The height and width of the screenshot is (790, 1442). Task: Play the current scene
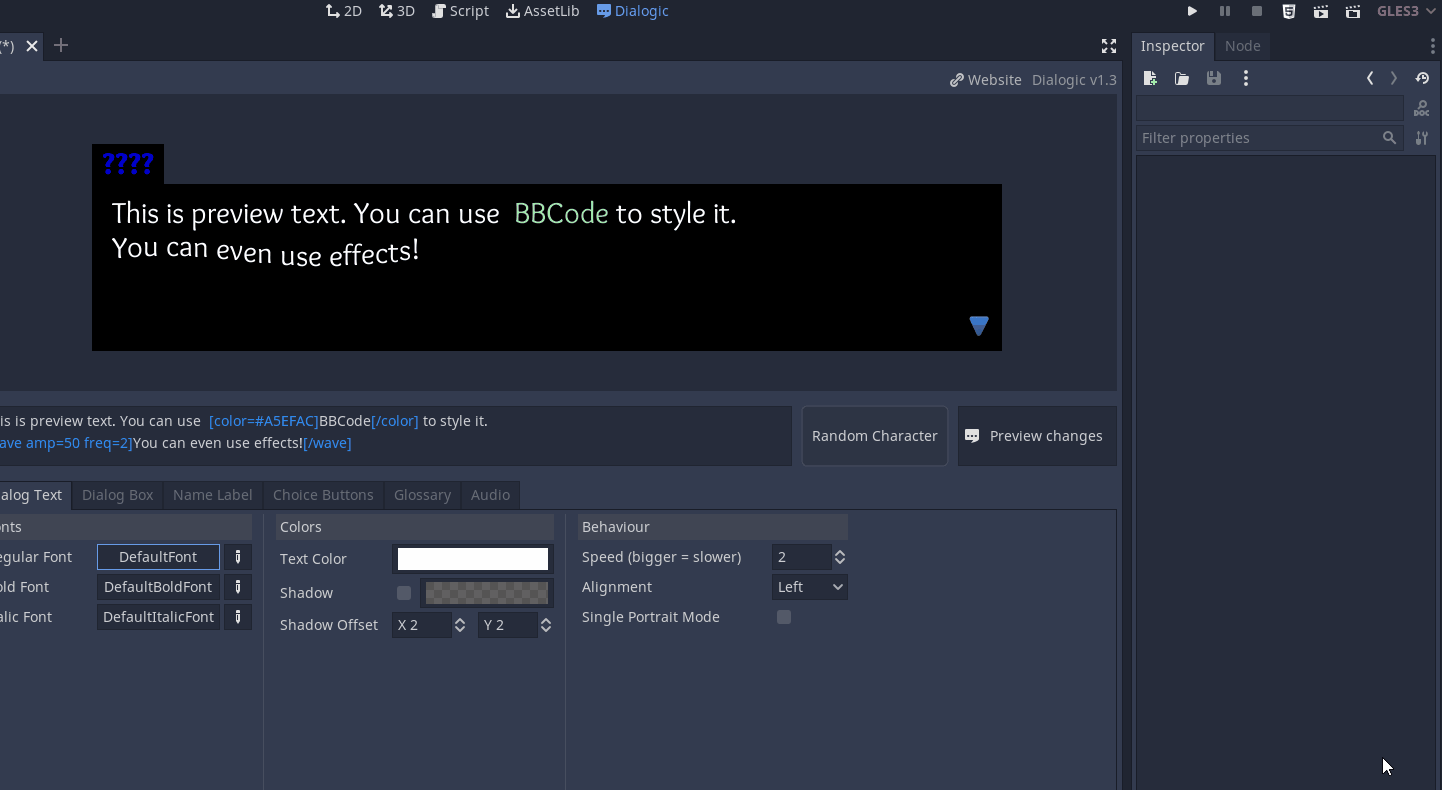[x=1321, y=11]
